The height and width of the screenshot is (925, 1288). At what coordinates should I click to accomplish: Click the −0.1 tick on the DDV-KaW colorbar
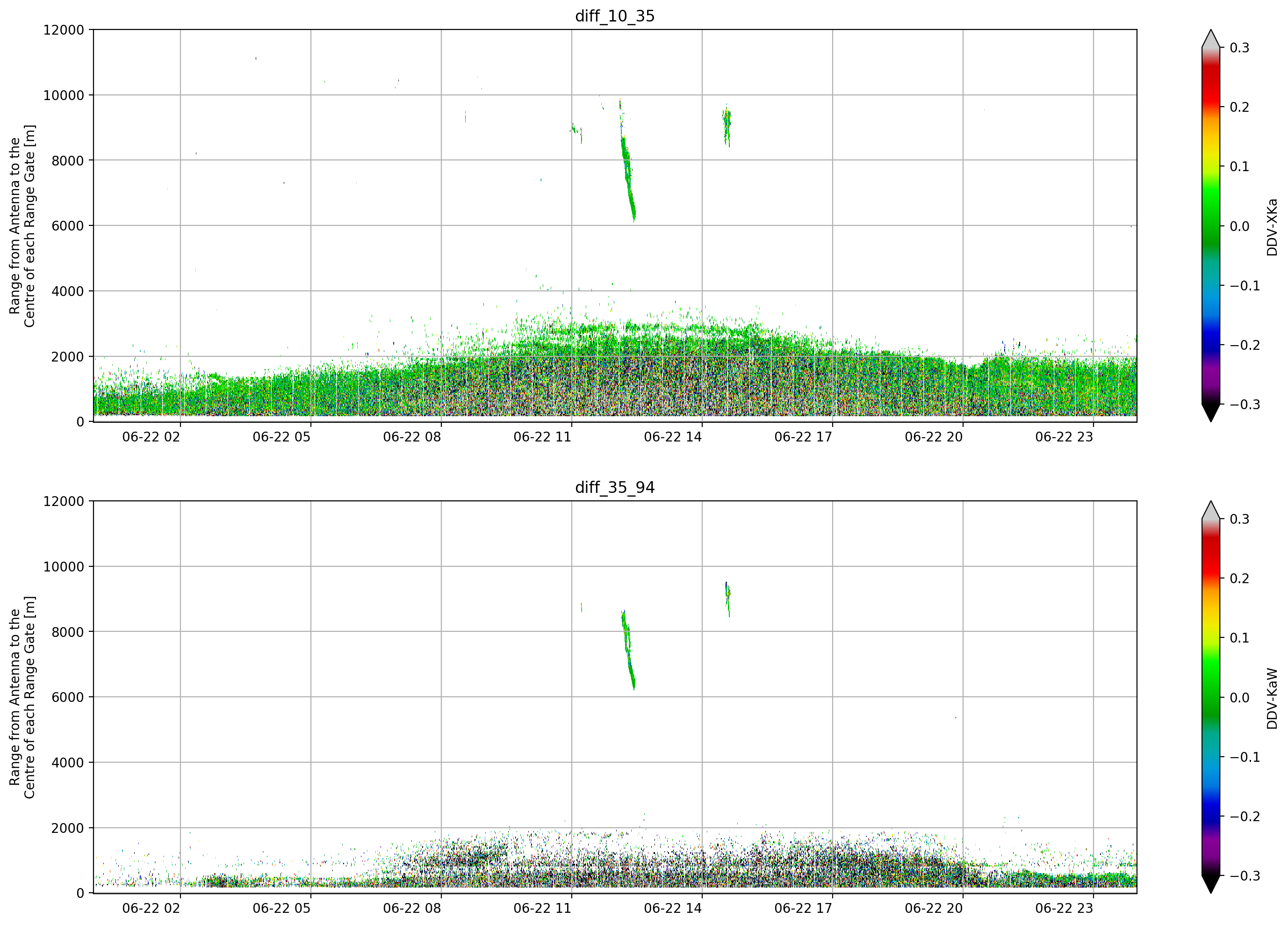pos(1245,758)
